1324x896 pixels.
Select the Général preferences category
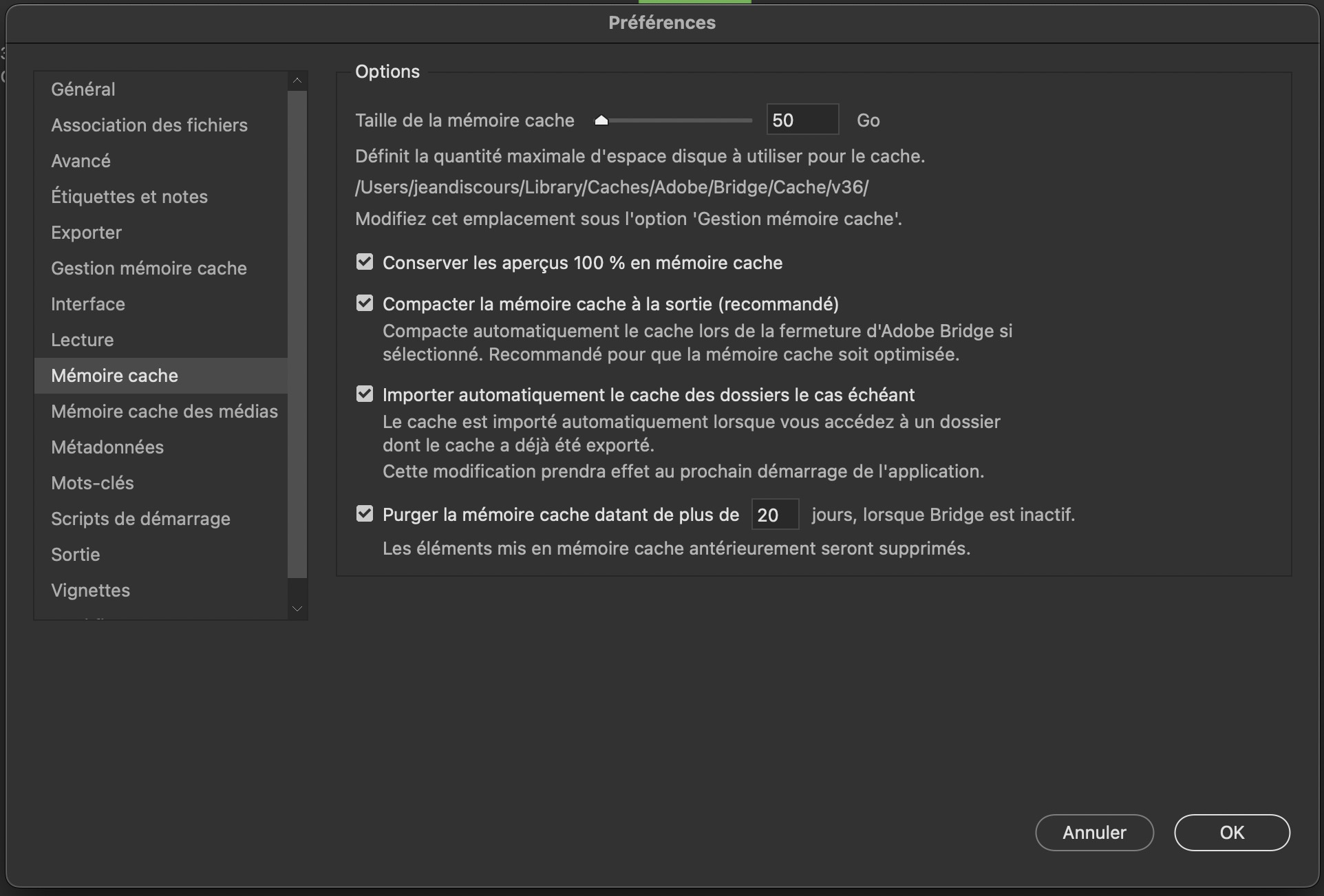point(83,89)
